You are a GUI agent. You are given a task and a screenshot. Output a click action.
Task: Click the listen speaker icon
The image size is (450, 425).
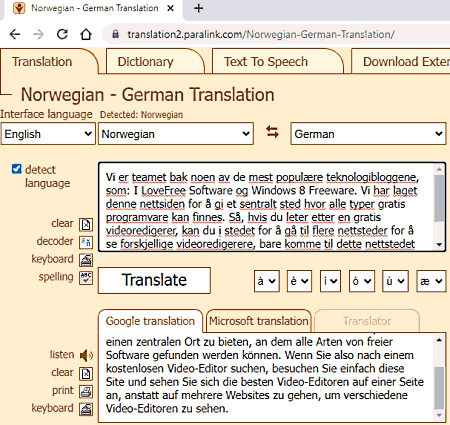point(86,355)
